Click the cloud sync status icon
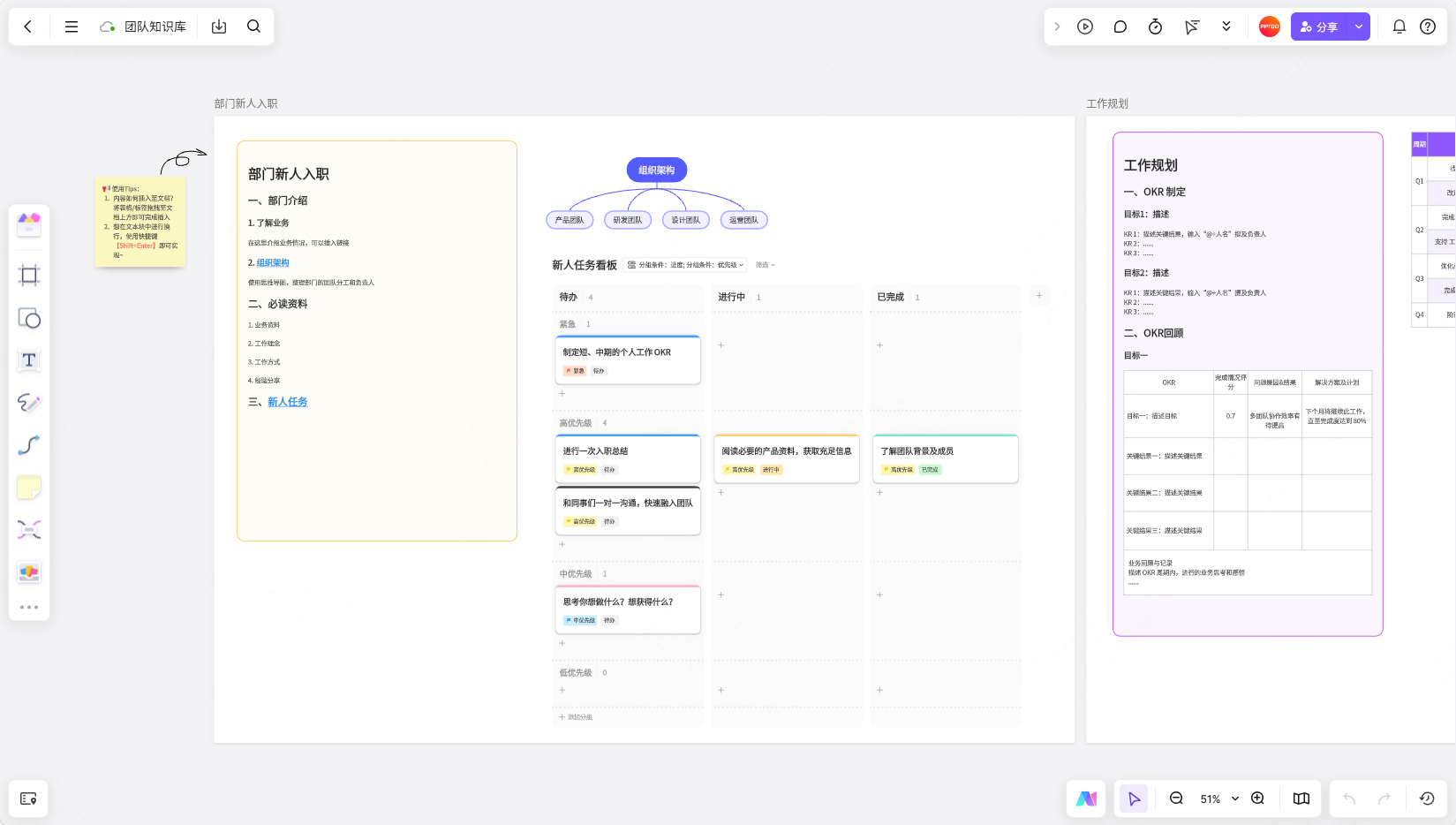This screenshot has width=1456, height=825. (107, 26)
